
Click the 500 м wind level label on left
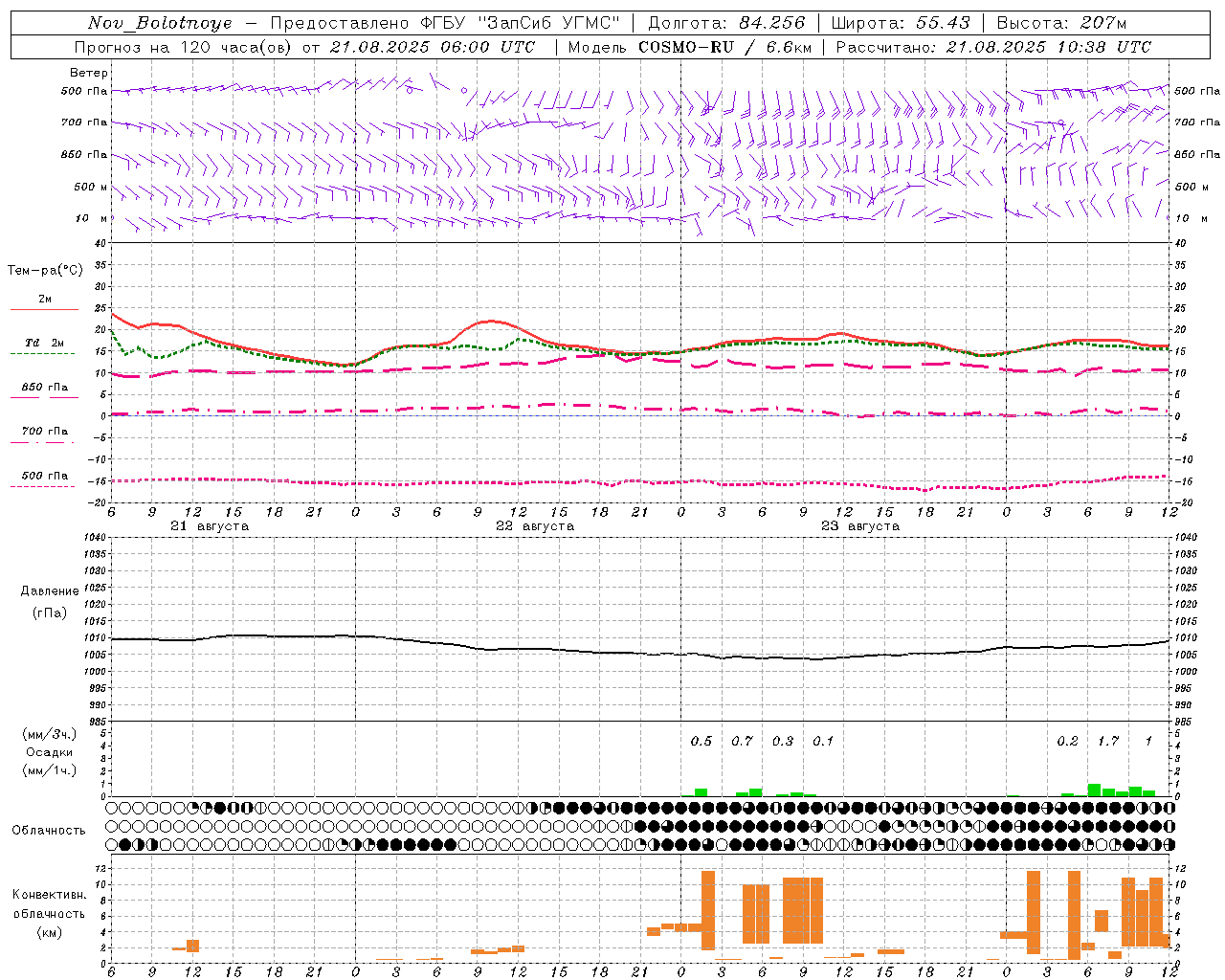91,187
